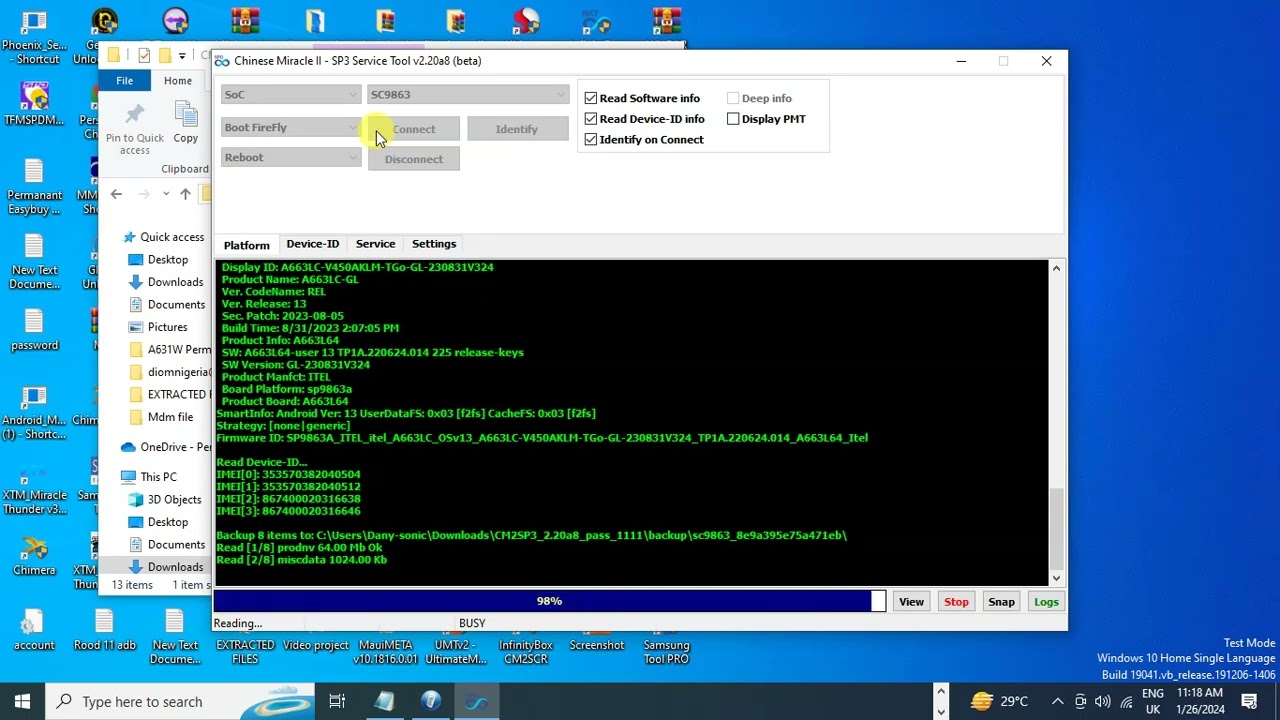The width and height of the screenshot is (1280, 720).
Task: Select the Home ribbon tab in File Explorer
Action: tap(178, 81)
